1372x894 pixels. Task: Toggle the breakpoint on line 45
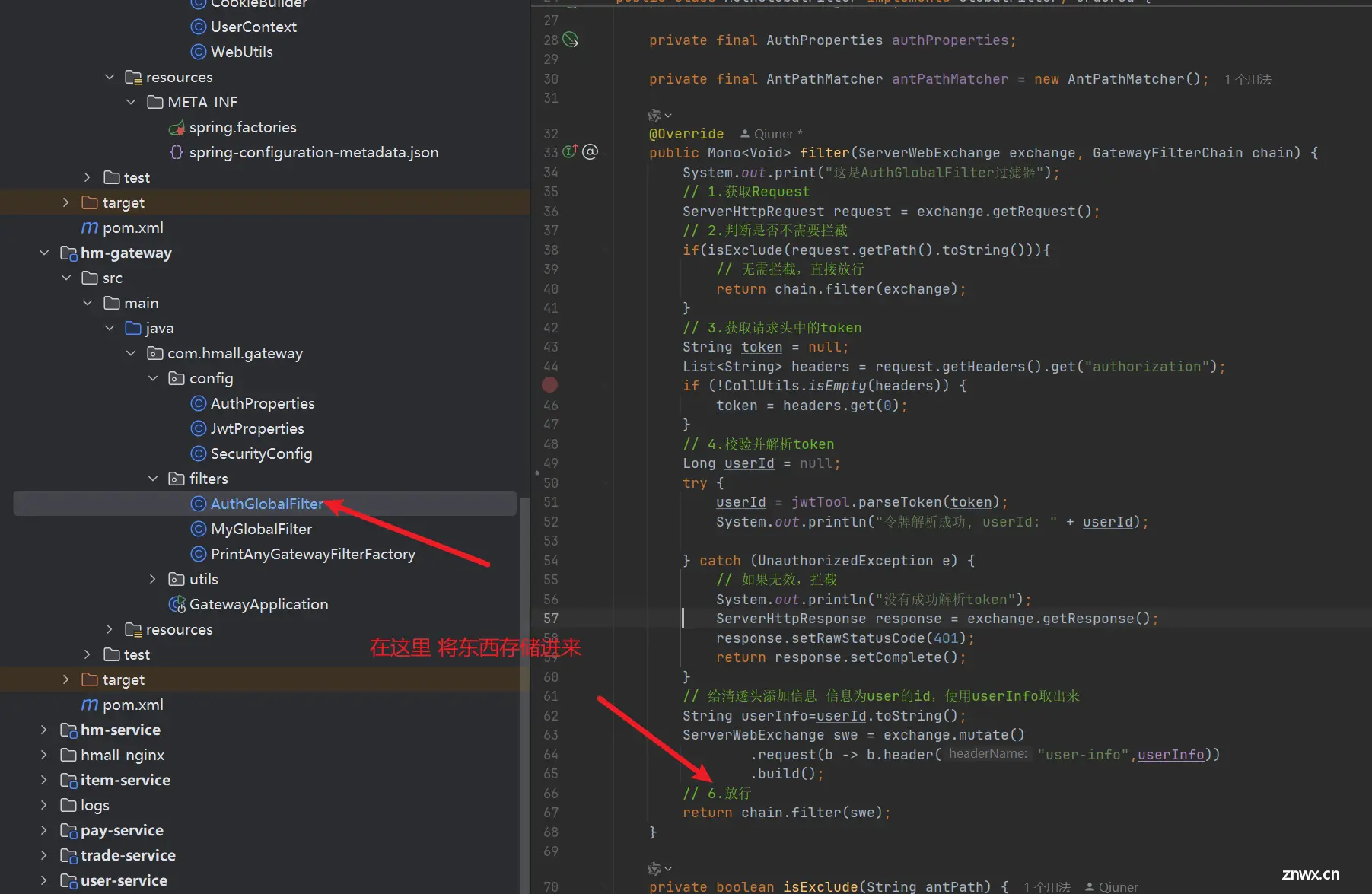click(549, 385)
